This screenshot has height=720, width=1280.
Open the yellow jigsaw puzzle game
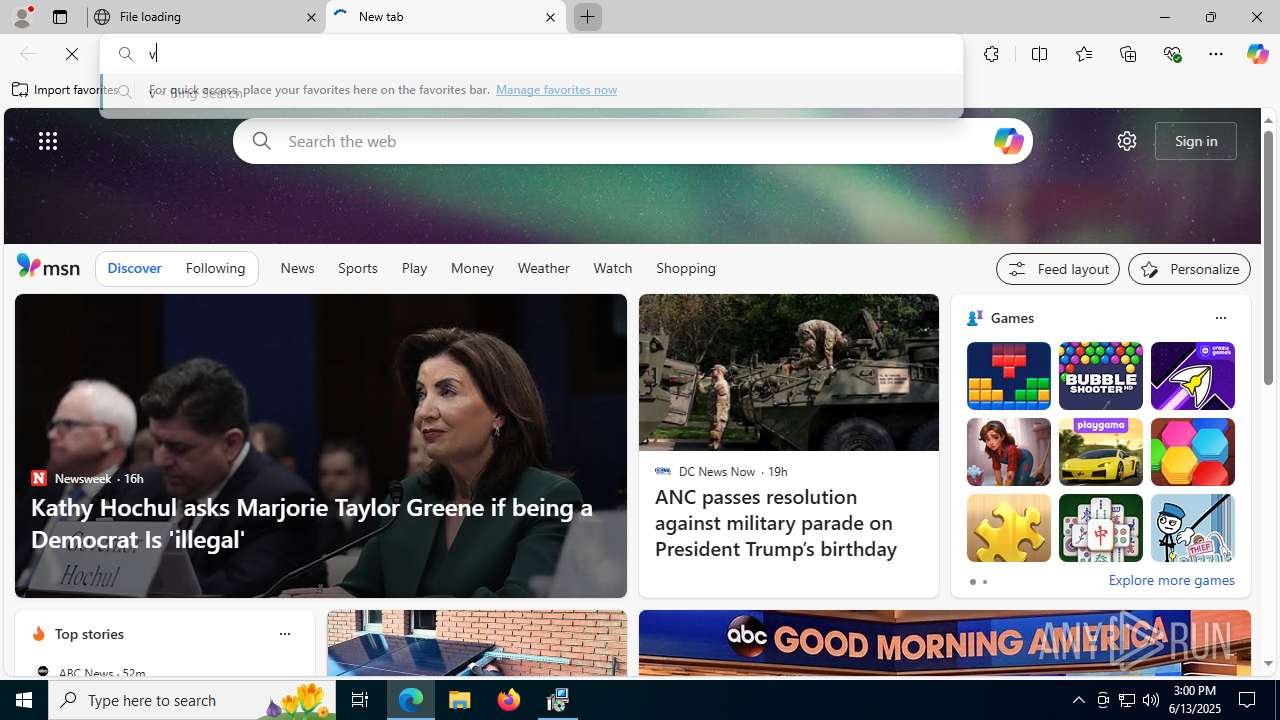tap(1008, 528)
